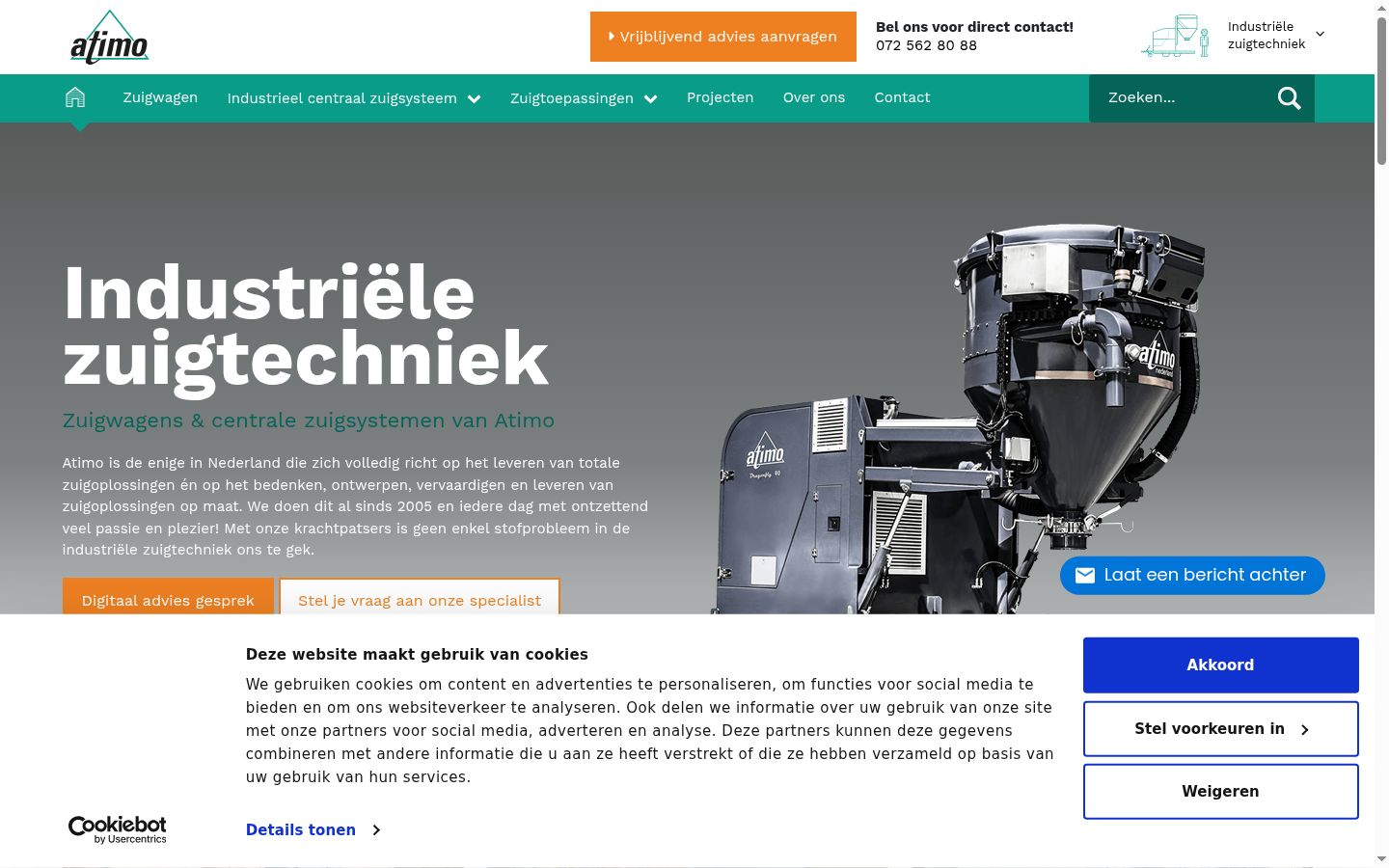Click Bel ons voor direct contact text
Screen dimensions: 1389x868
974,27
